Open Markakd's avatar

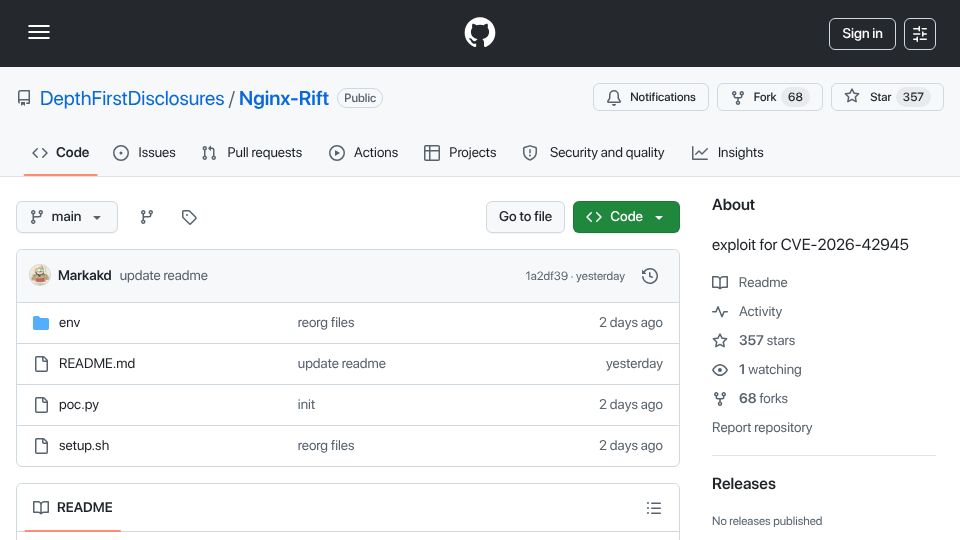coord(40,276)
